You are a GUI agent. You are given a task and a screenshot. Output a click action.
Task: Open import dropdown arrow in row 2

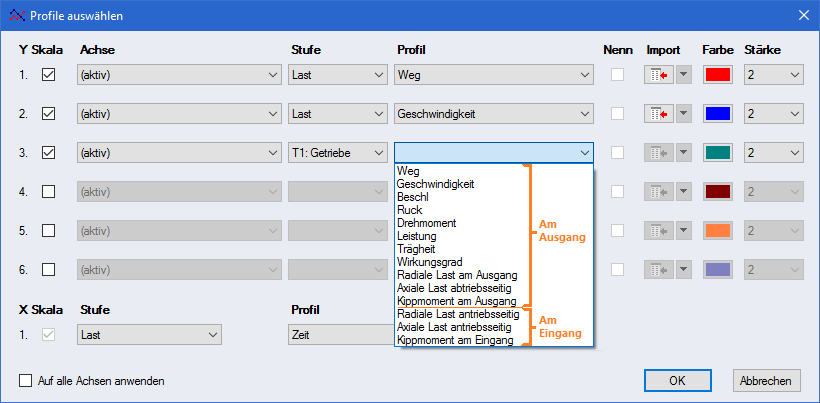684,114
